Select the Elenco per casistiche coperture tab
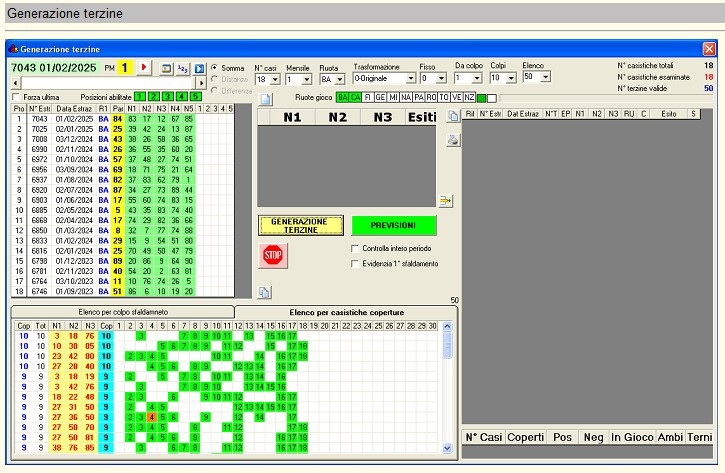Screen dimensions: 725x473 [345, 312]
